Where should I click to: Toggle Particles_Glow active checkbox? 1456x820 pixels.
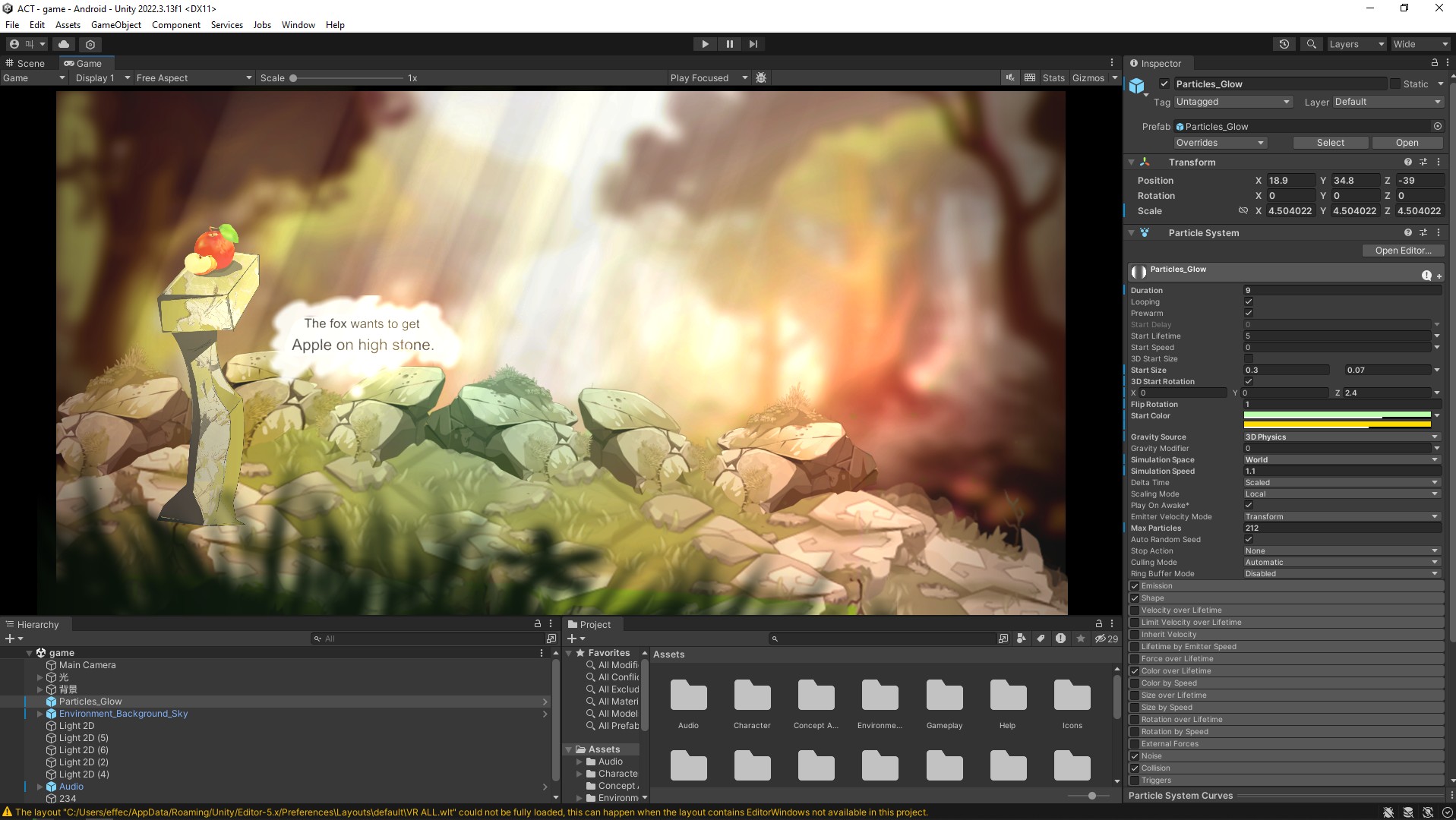click(x=1164, y=84)
